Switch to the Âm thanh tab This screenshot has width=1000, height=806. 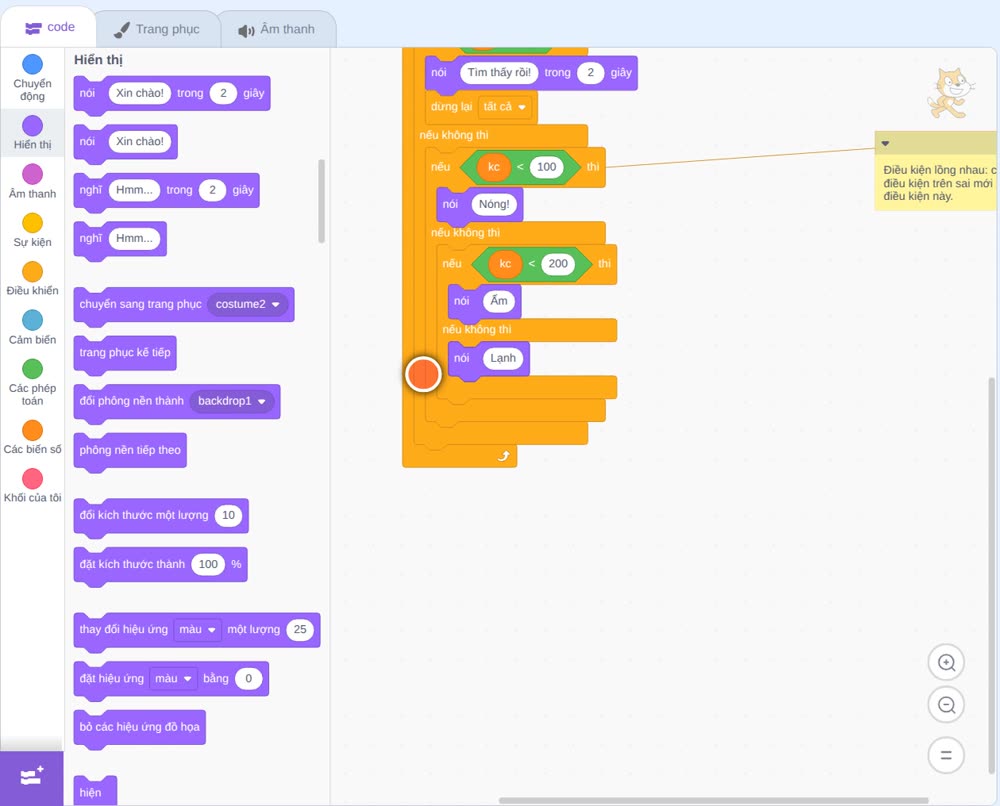click(x=277, y=29)
